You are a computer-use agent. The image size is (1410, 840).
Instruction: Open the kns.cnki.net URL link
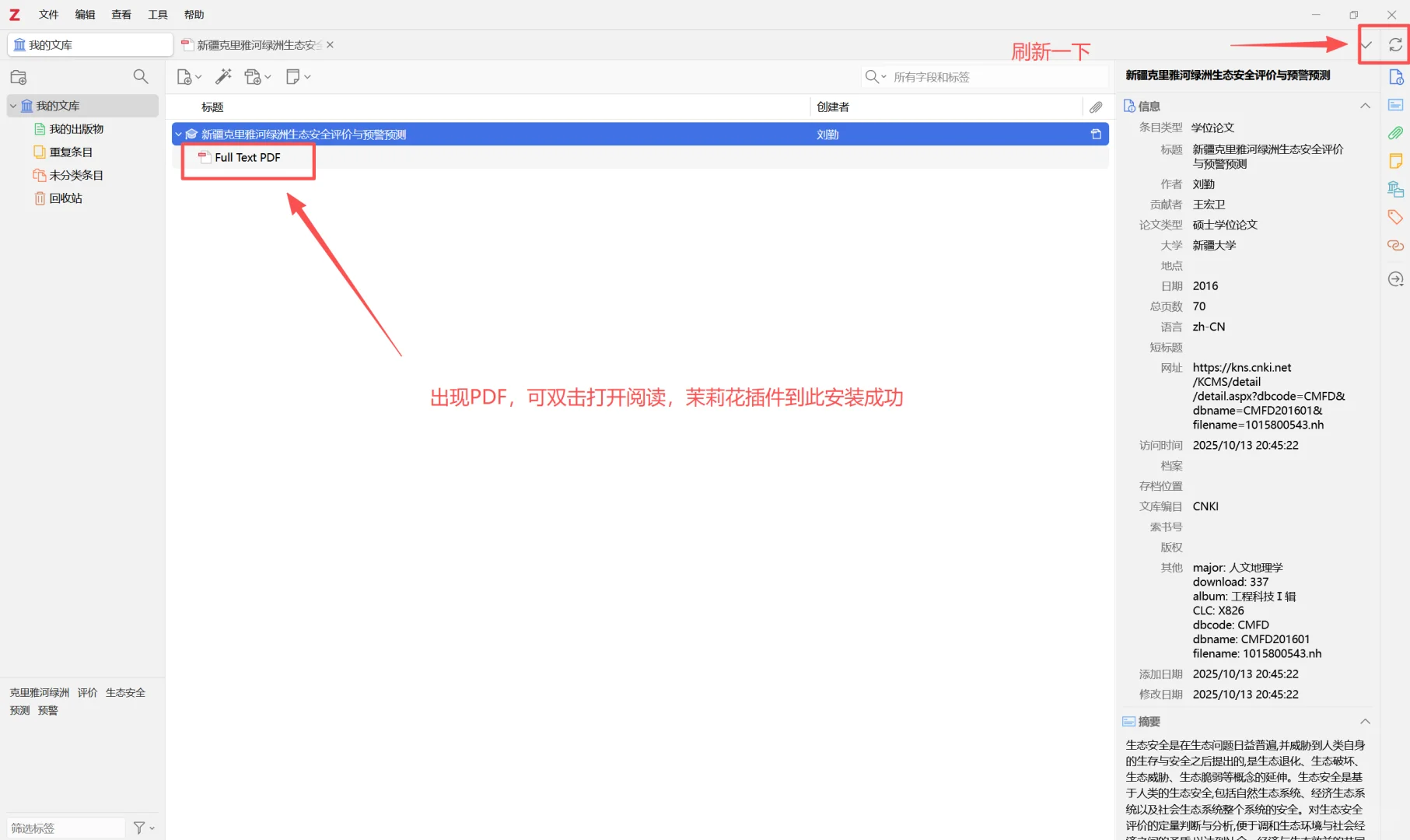(1241, 367)
